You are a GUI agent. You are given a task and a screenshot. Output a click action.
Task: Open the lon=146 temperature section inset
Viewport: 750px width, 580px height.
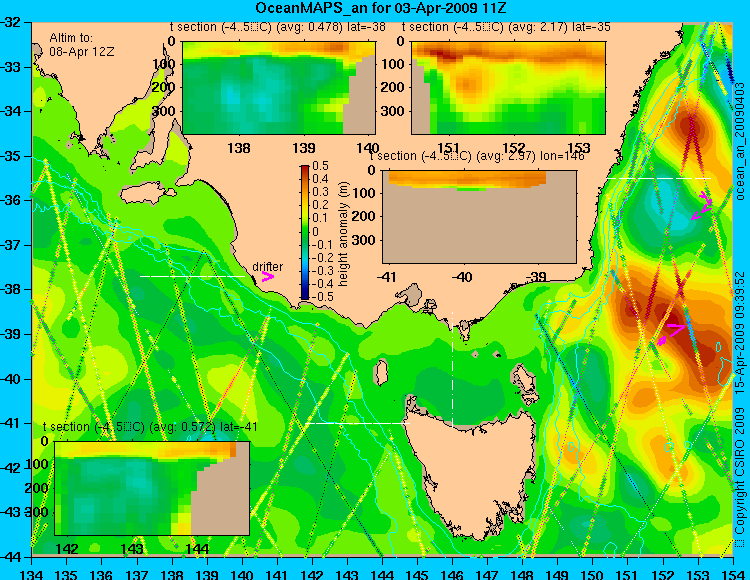point(479,217)
